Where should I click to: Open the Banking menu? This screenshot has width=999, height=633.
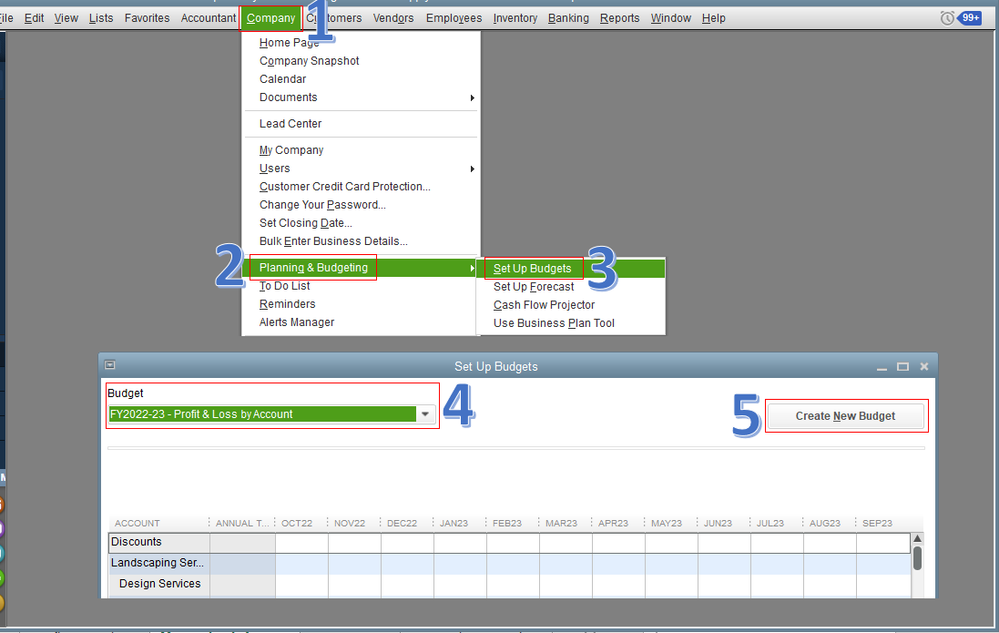pyautogui.click(x=568, y=18)
